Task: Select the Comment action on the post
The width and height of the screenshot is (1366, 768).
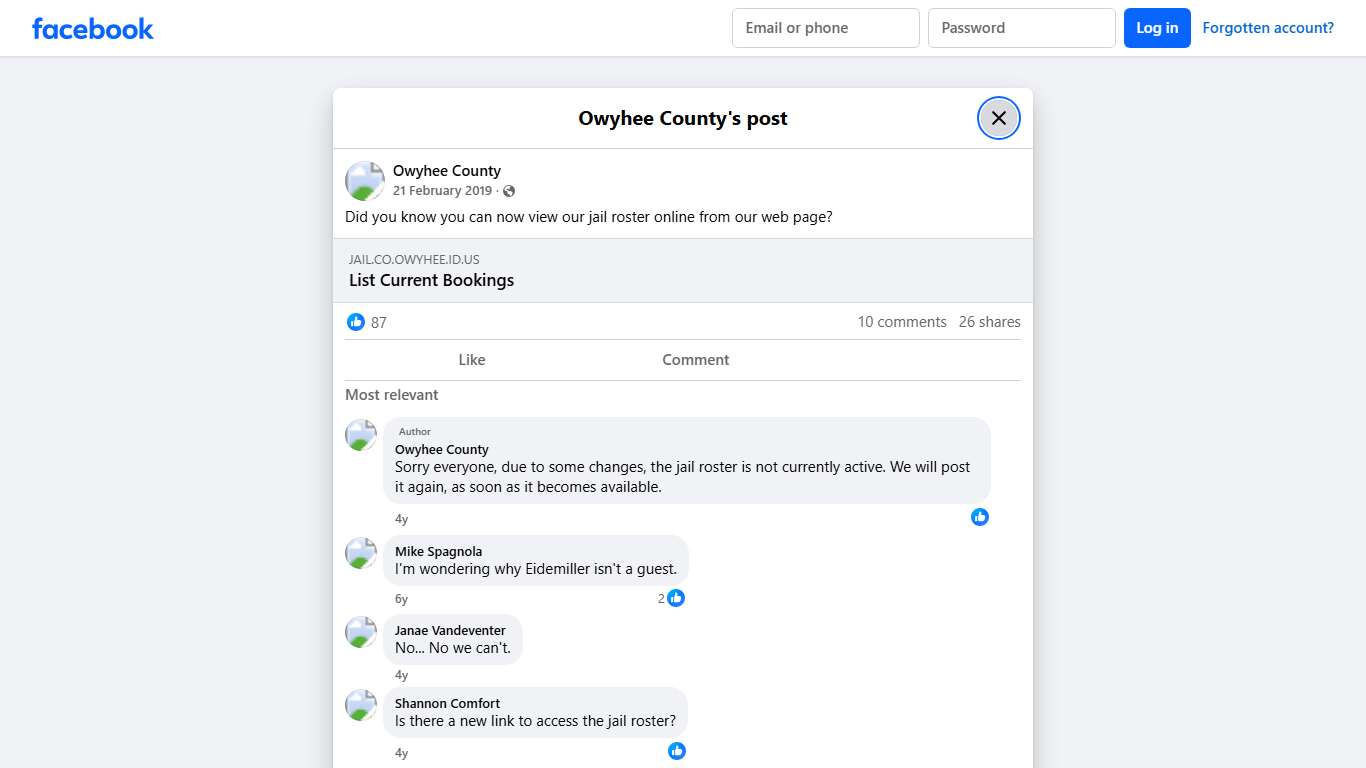Action: (x=695, y=359)
